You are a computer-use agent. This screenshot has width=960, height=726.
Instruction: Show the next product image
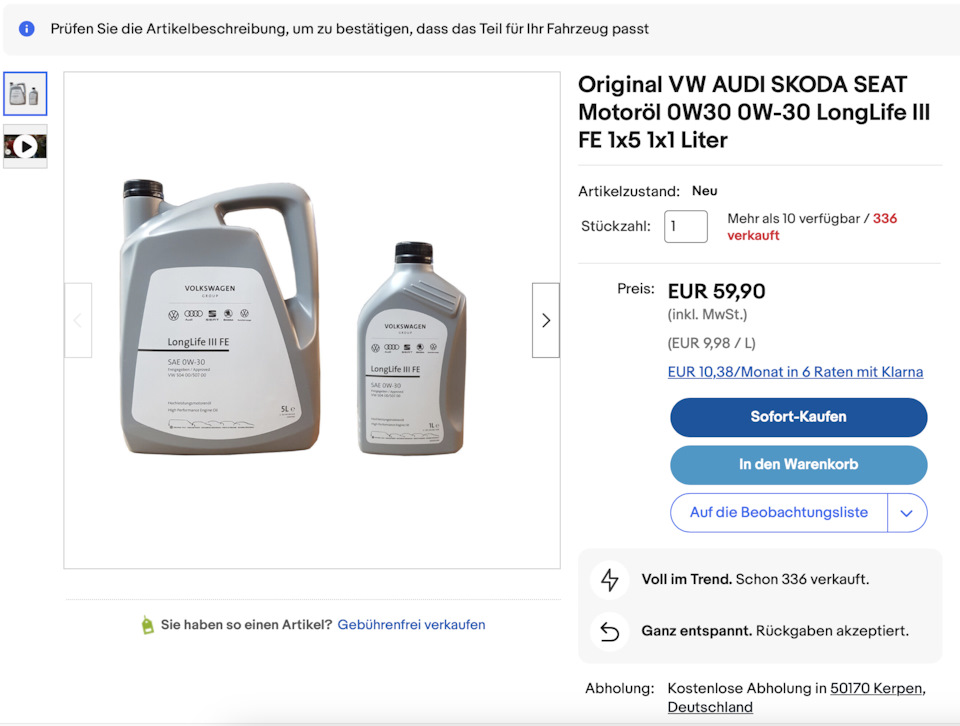(545, 320)
